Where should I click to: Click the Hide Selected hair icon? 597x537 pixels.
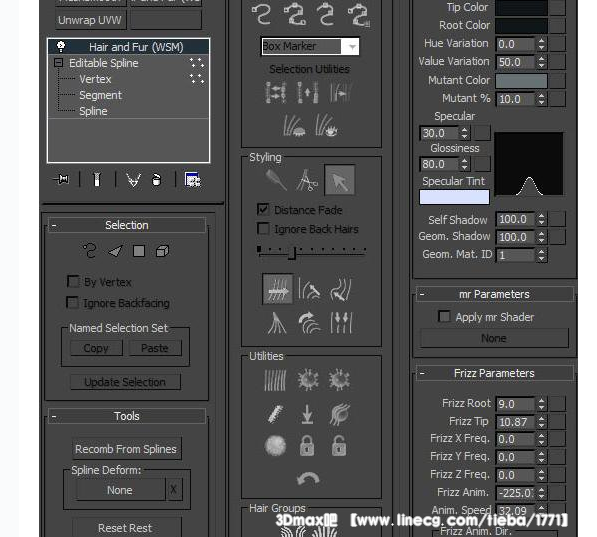(x=294, y=126)
